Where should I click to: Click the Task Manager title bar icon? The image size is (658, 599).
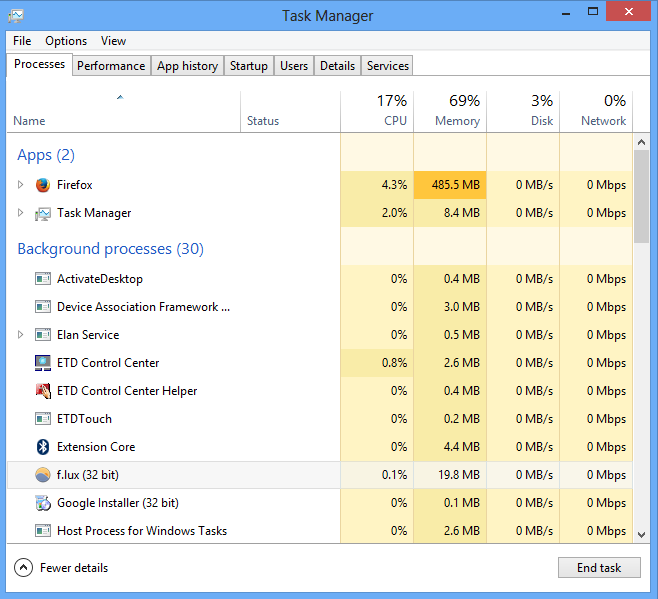point(16,16)
